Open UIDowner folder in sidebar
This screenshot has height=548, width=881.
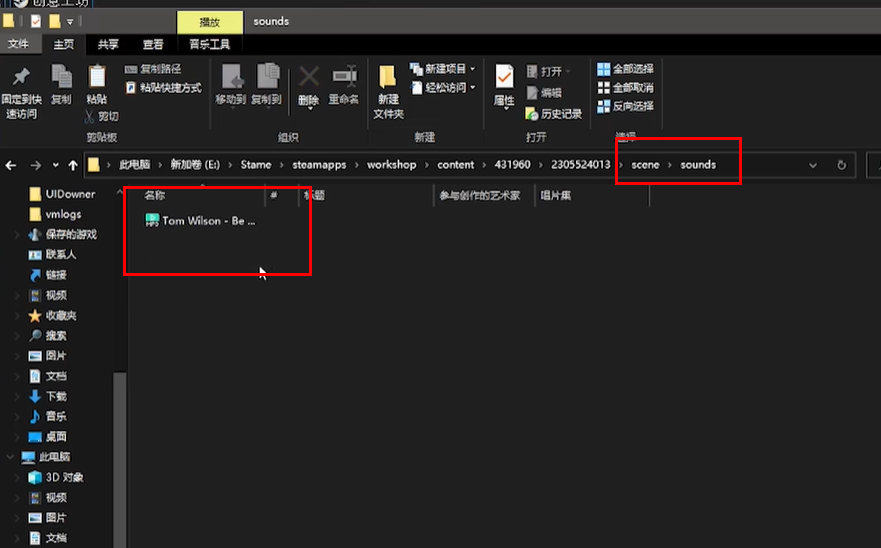coord(62,194)
